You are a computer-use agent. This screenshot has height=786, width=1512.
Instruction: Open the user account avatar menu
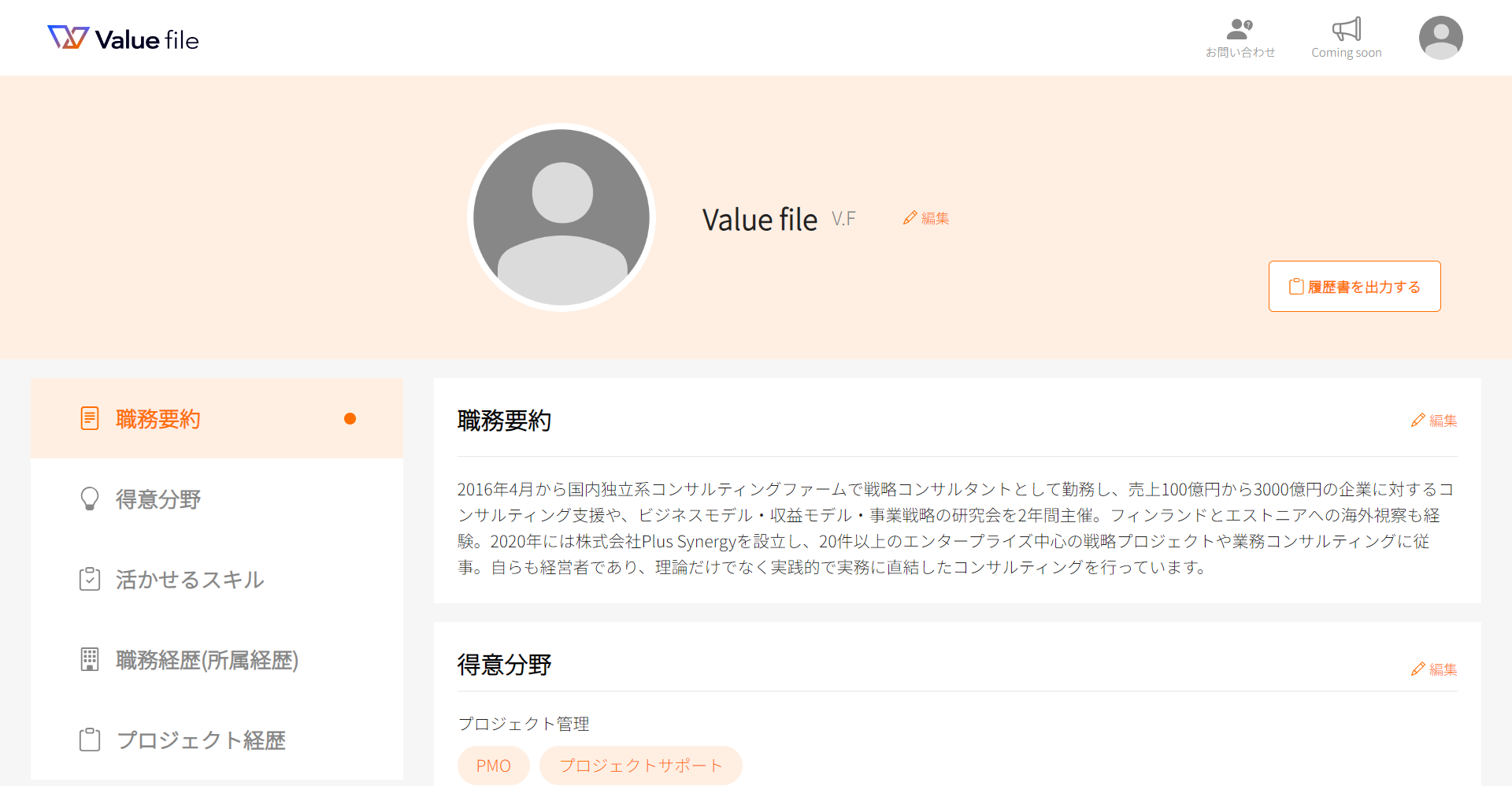click(1440, 38)
